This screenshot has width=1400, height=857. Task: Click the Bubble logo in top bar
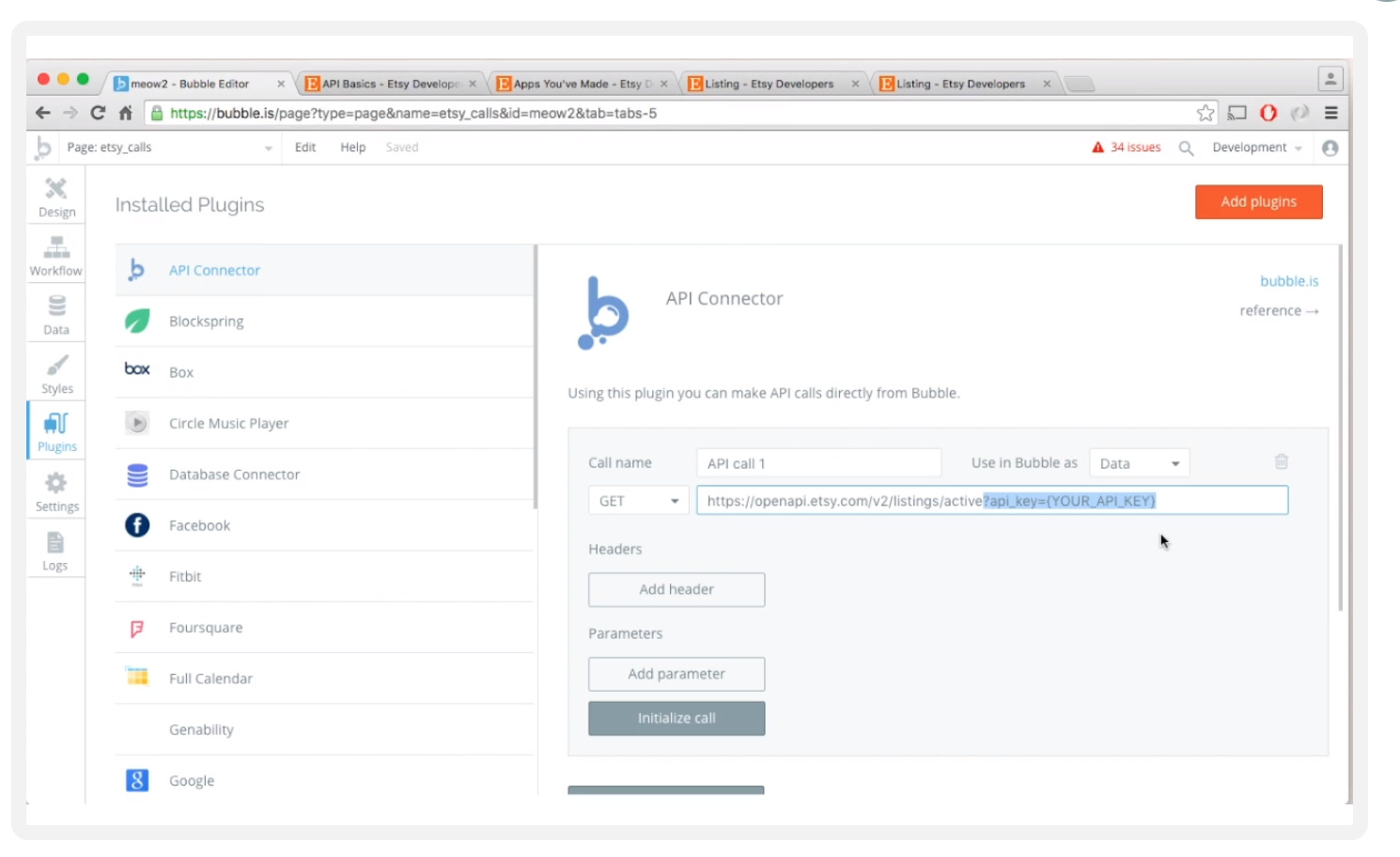(x=43, y=148)
